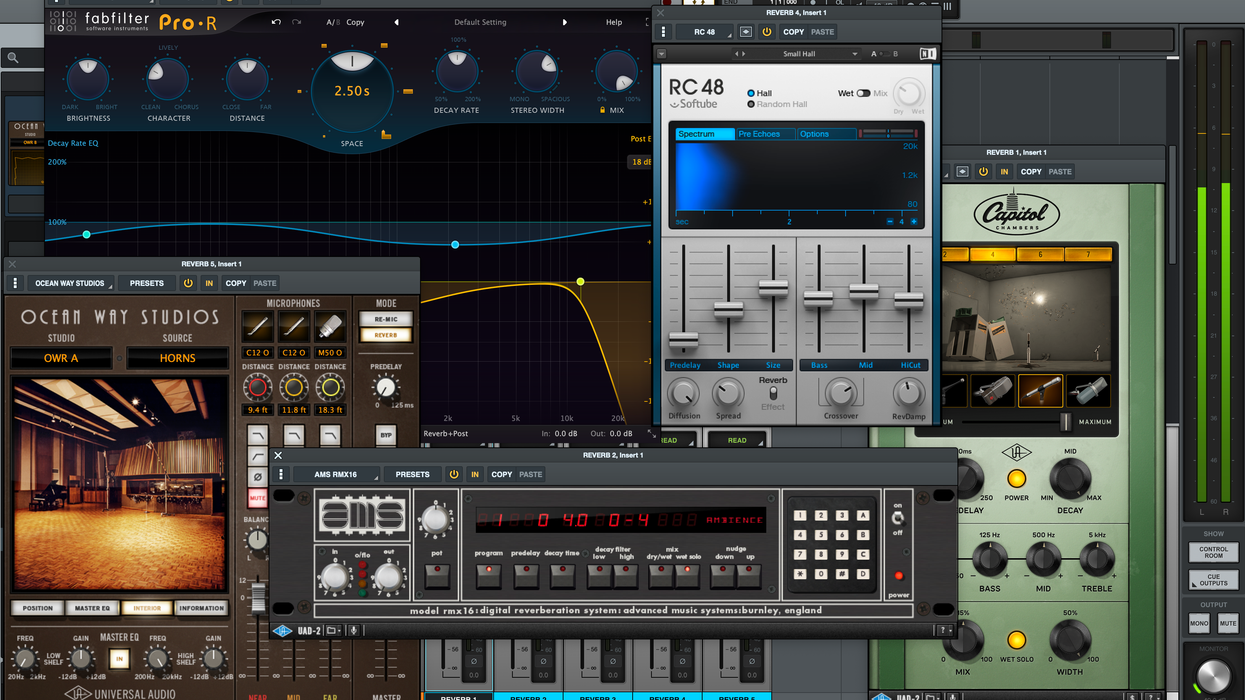The height and width of the screenshot is (700, 1245).
Task: Toggle the Wet Solo button on Capitol Chambers
Action: click(1016, 640)
